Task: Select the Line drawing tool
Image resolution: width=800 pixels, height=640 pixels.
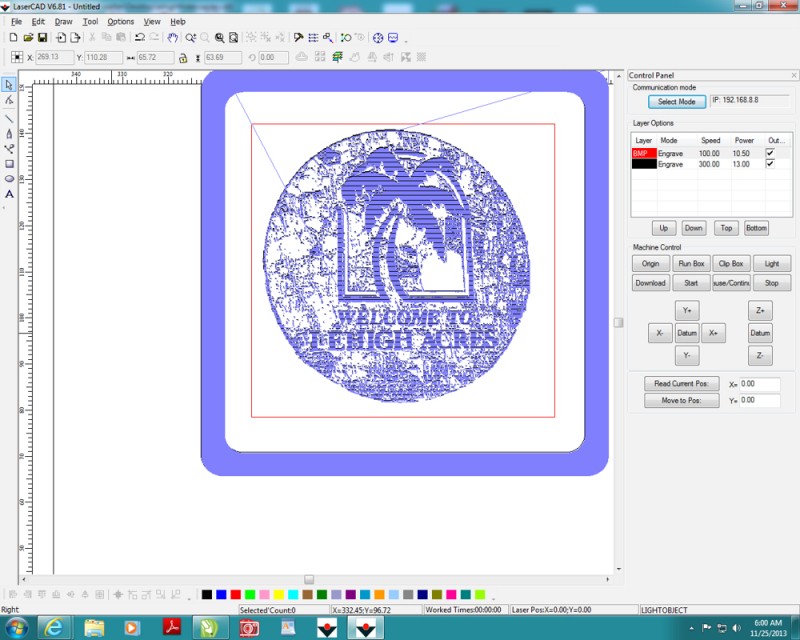Action: tap(9, 117)
